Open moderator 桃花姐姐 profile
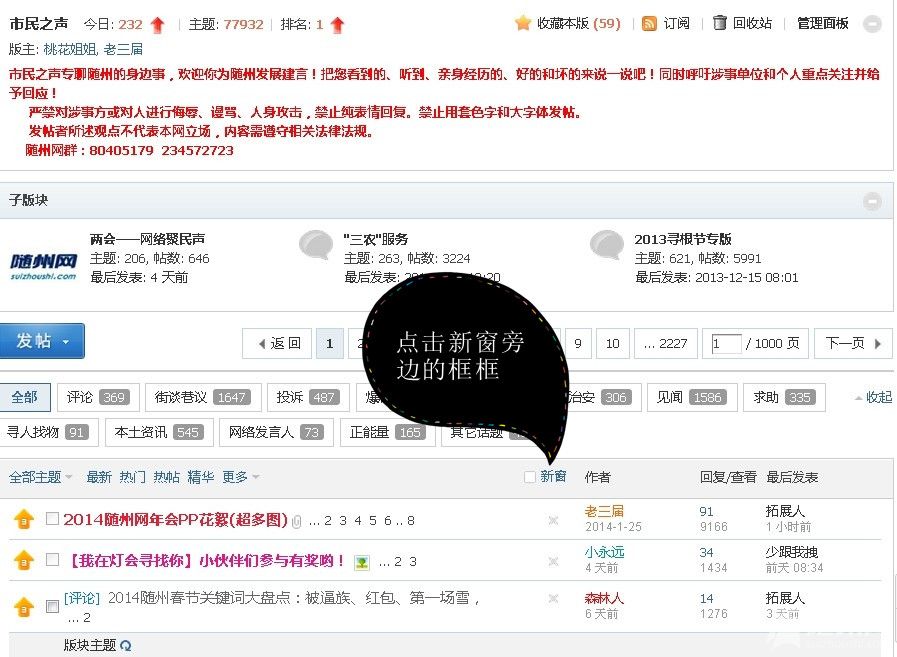Screen dimensions: 897x657 (x=70, y=49)
